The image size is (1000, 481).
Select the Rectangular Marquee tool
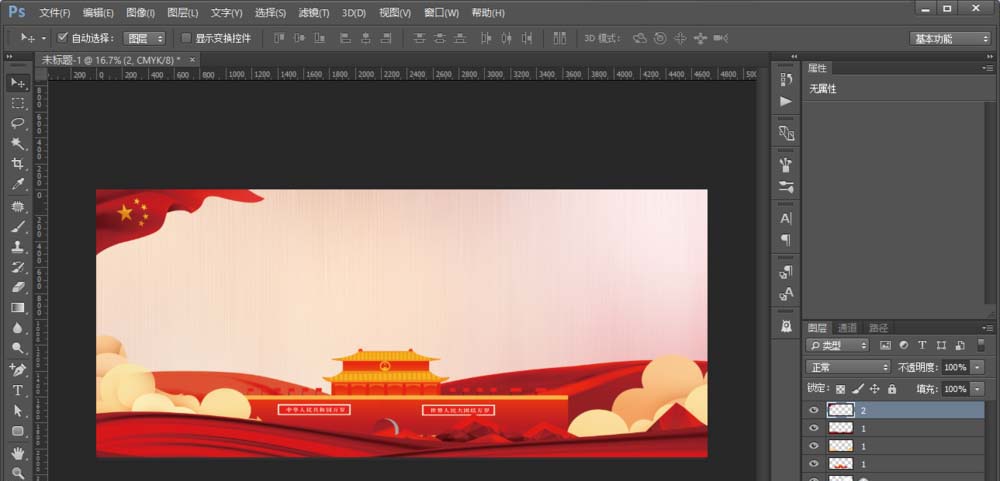click(x=18, y=103)
